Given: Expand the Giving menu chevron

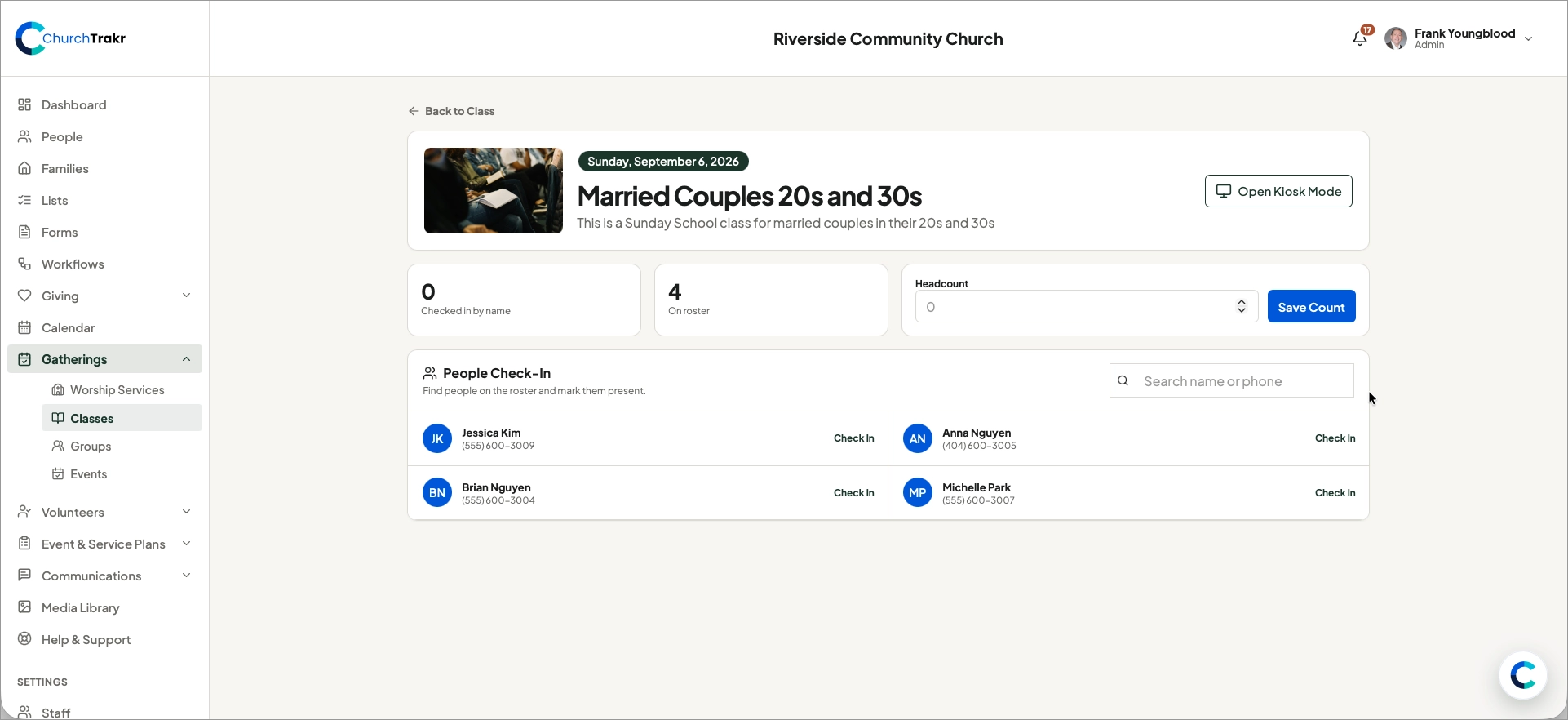Looking at the screenshot, I should click(187, 296).
